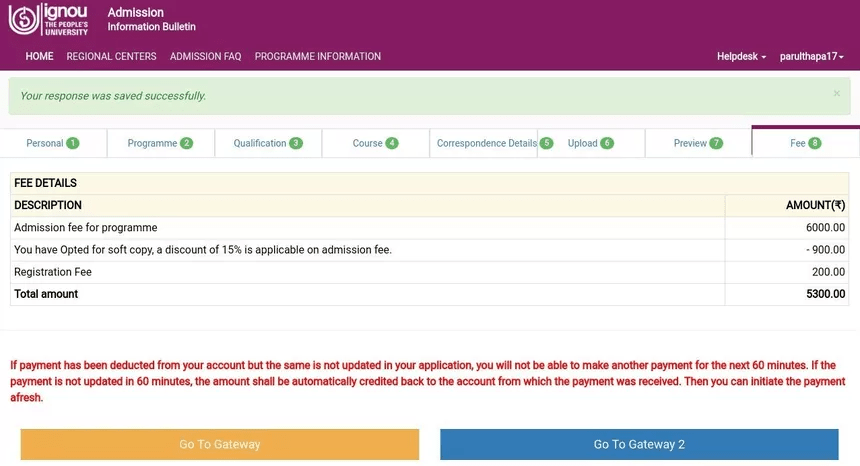The width and height of the screenshot is (860, 466).
Task: Switch to the Programme tab
Action: pyautogui.click(x=161, y=143)
